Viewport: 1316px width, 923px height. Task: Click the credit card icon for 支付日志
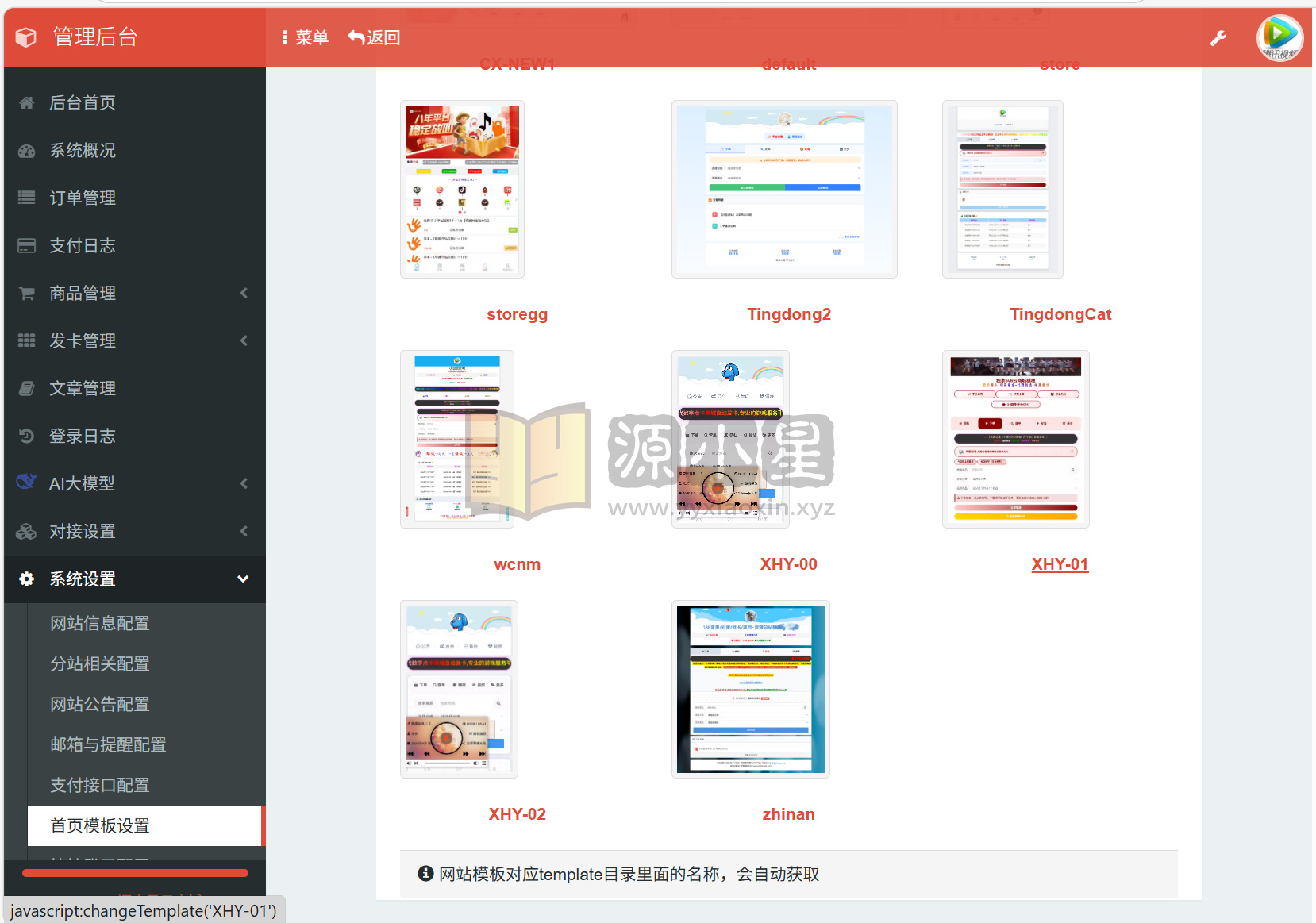26,245
